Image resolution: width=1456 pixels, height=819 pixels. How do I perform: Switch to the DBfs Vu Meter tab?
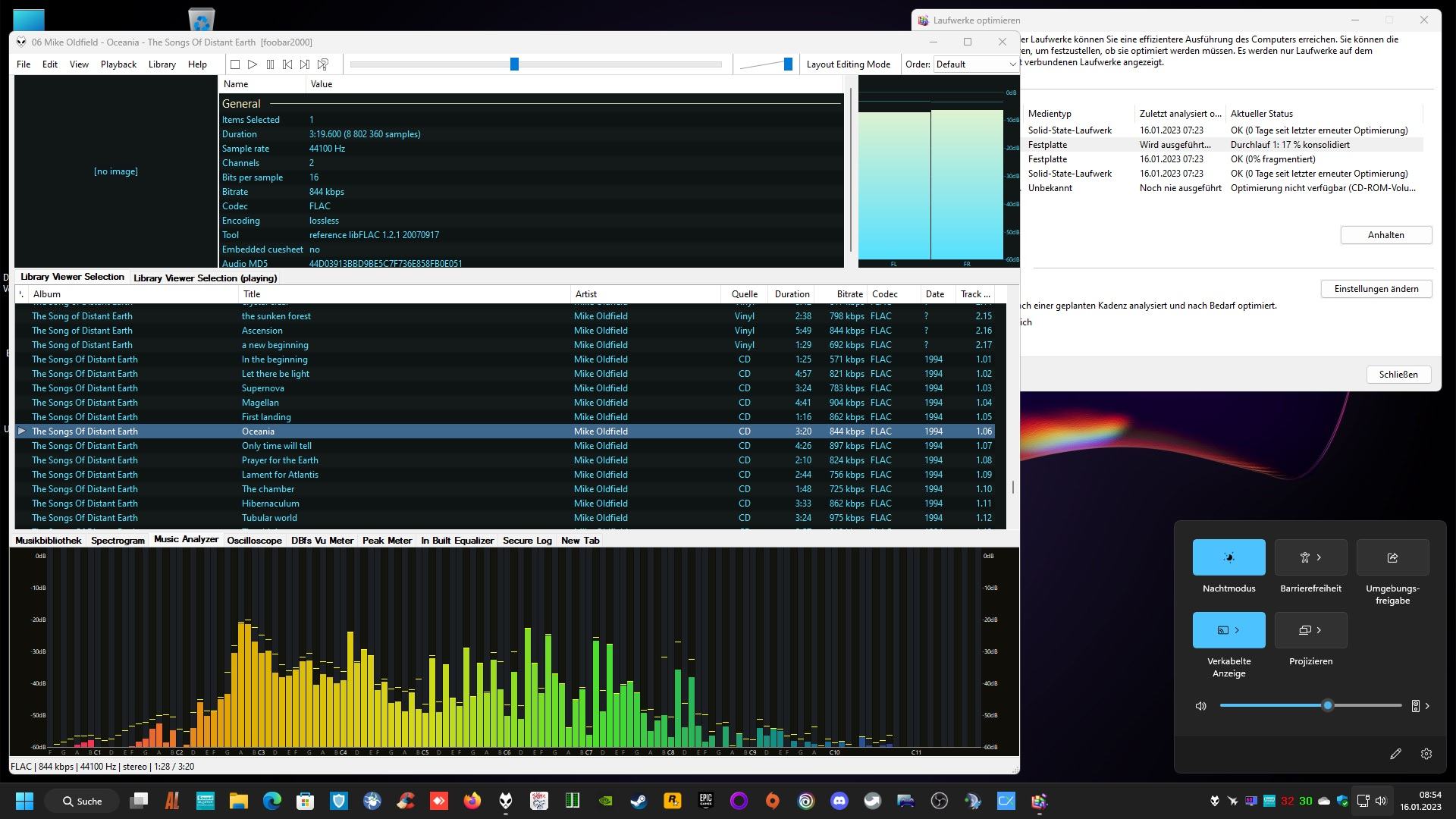(322, 541)
